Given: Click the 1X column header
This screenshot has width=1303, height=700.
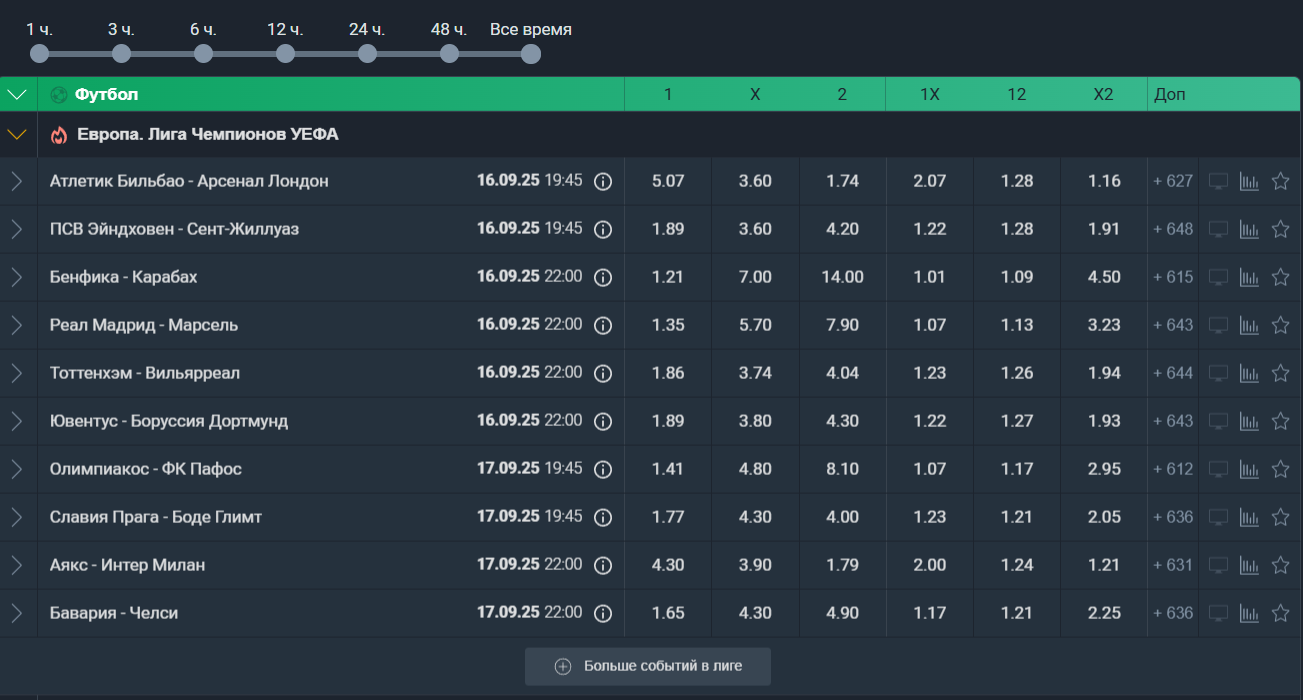Looking at the screenshot, I should [929, 95].
